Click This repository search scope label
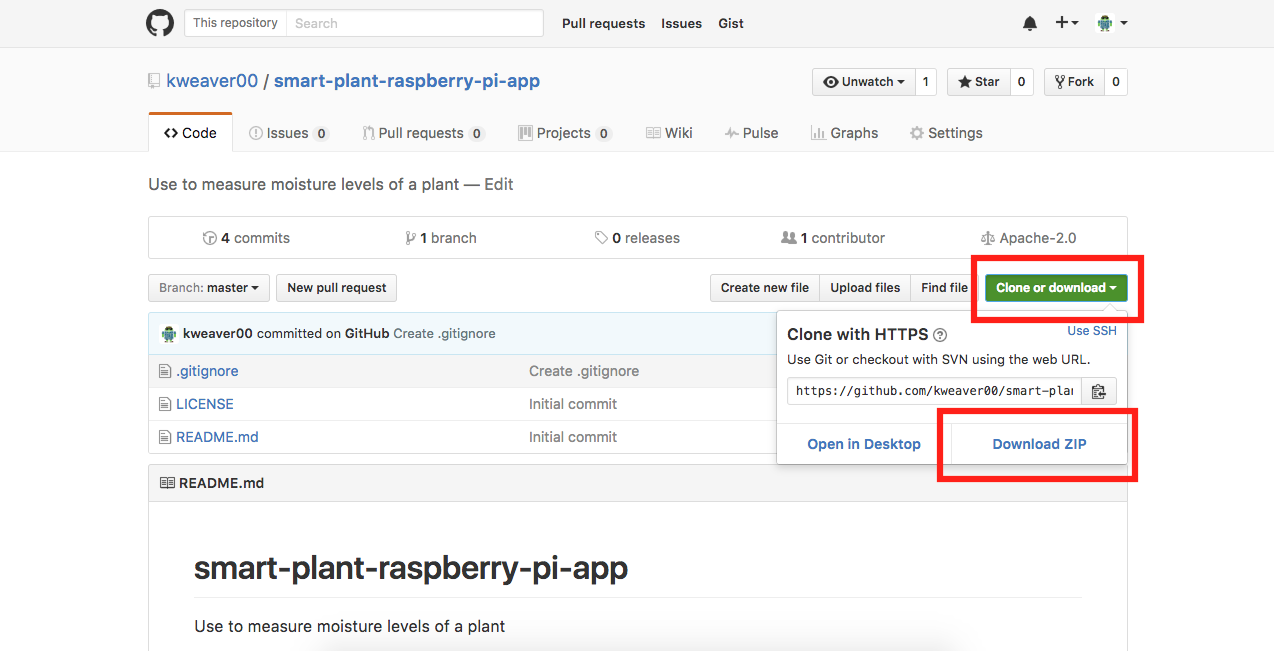 coord(235,23)
